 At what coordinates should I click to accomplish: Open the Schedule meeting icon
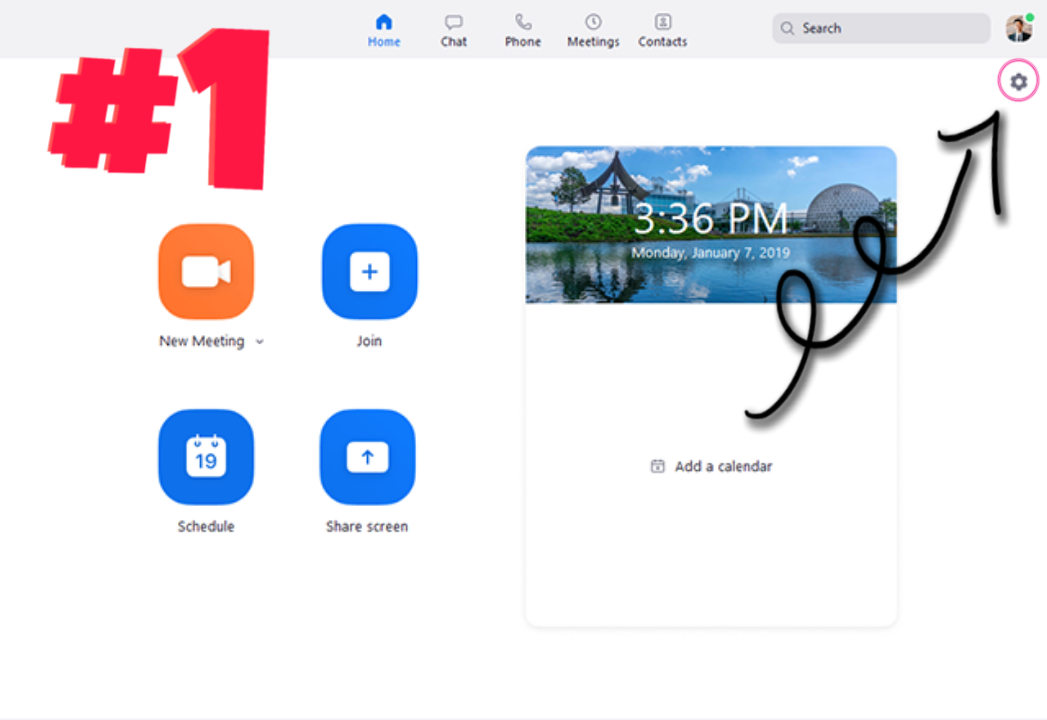coord(205,457)
